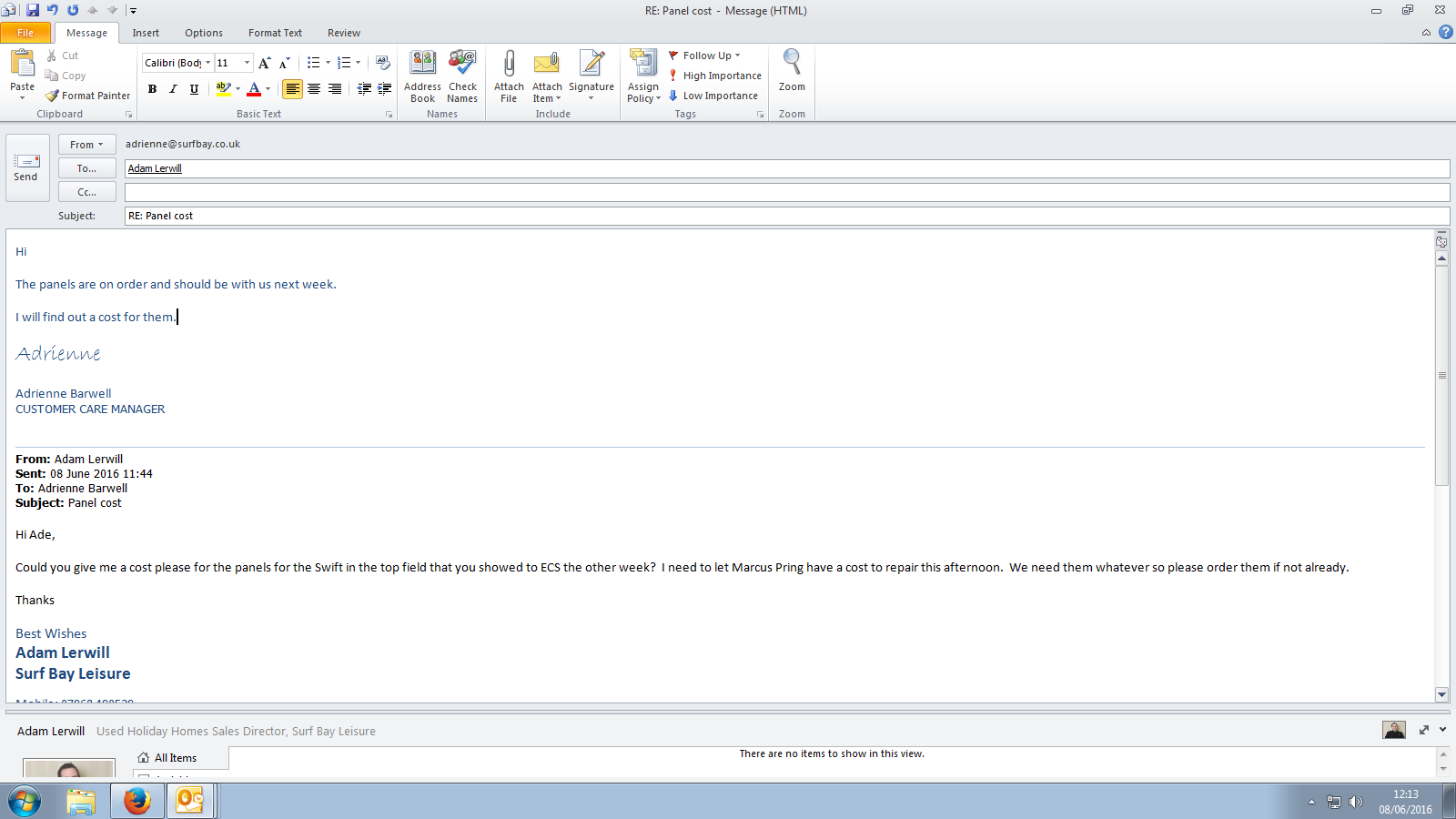The height and width of the screenshot is (819, 1456).
Task: Decrease the paragraph indent
Action: coord(364,88)
